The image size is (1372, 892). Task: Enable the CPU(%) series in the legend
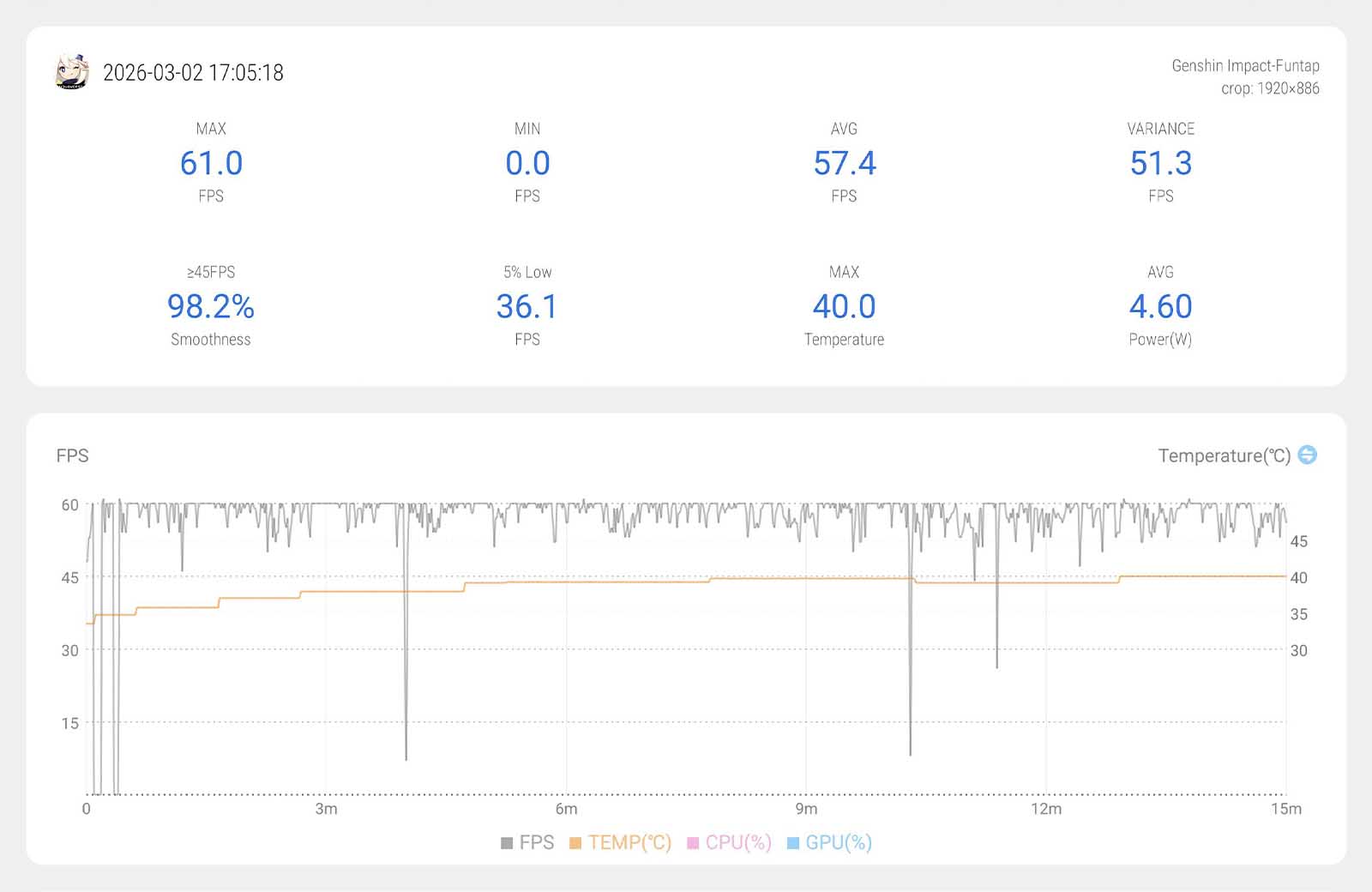point(729,842)
